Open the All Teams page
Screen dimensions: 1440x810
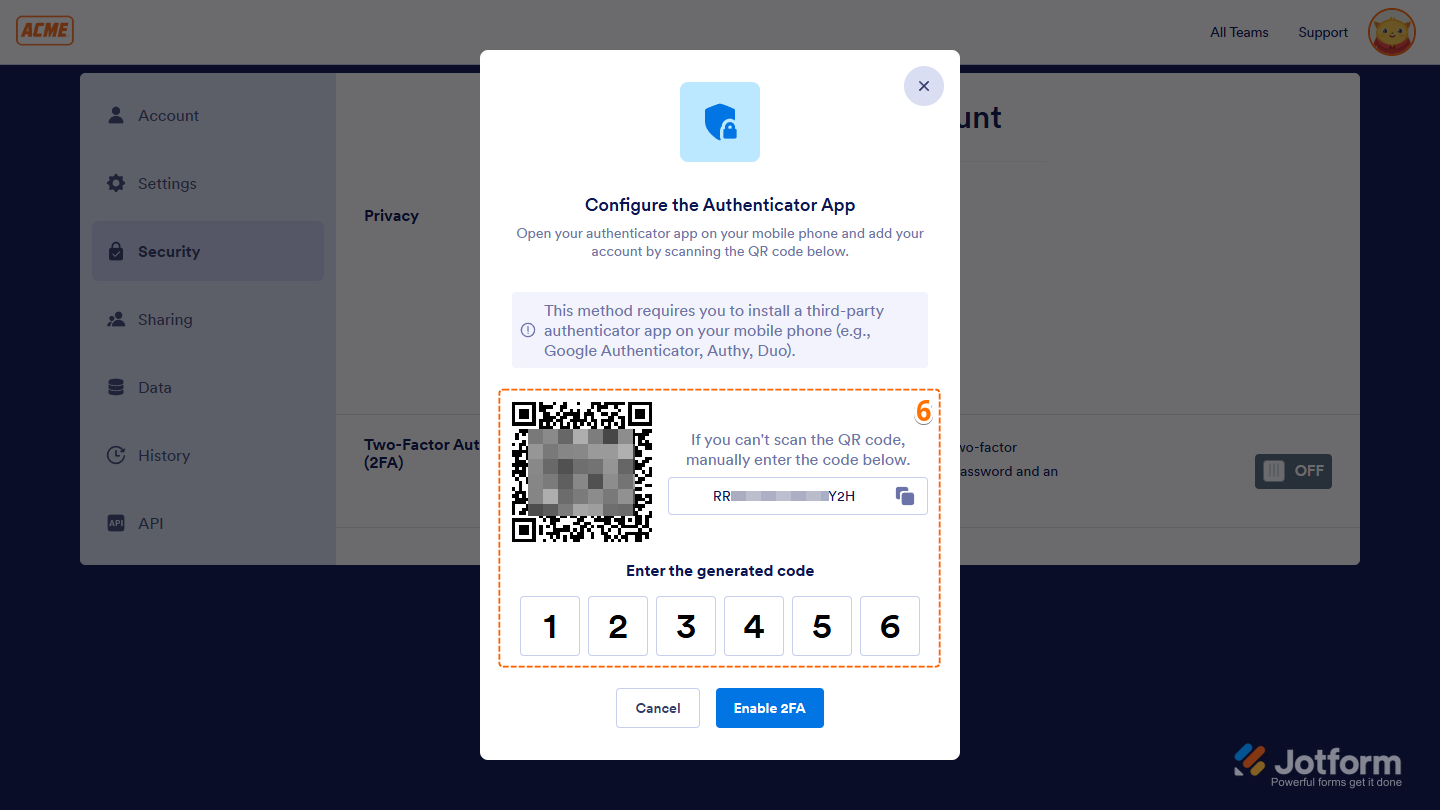coord(1238,32)
